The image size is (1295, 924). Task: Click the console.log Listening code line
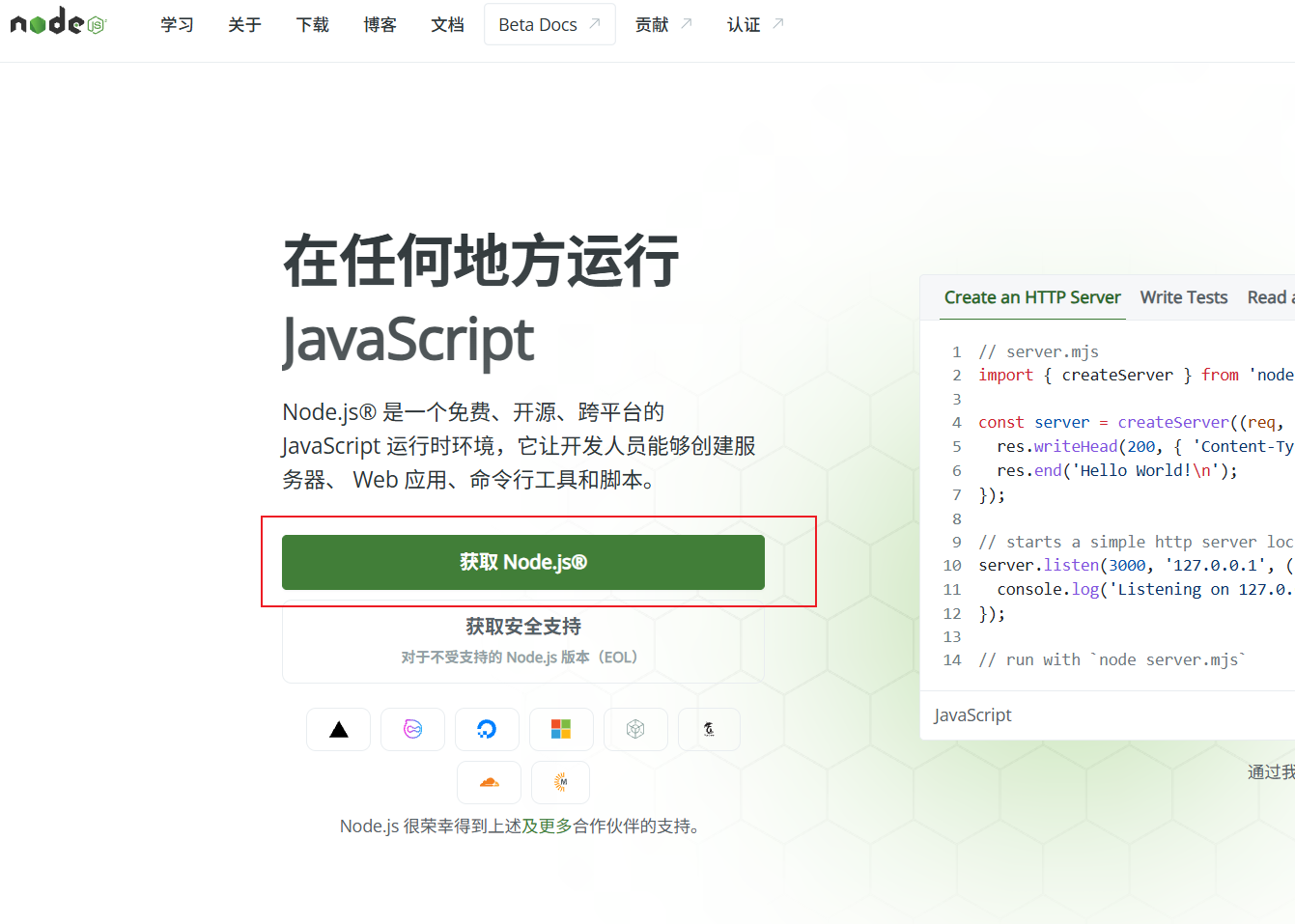pyautogui.click(x=1145, y=589)
